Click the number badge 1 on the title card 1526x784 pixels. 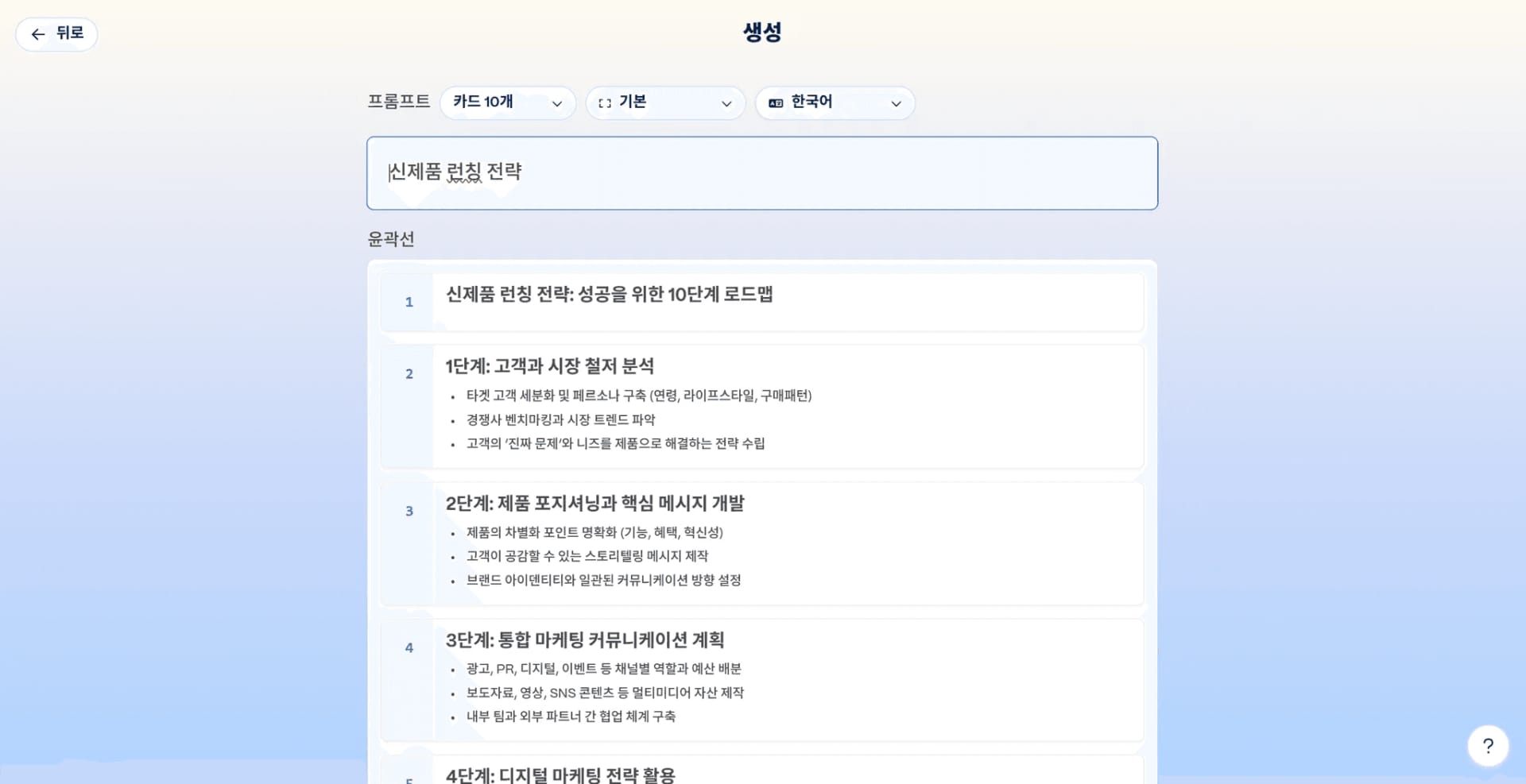pos(409,302)
